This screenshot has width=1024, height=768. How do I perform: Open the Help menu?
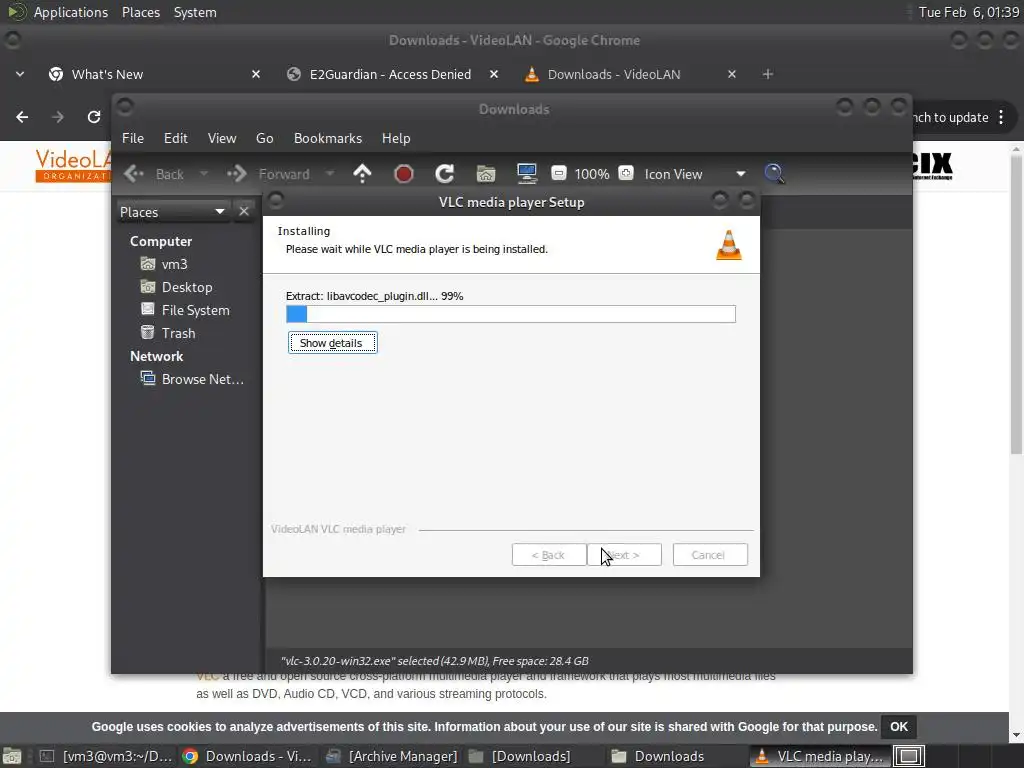click(x=396, y=138)
